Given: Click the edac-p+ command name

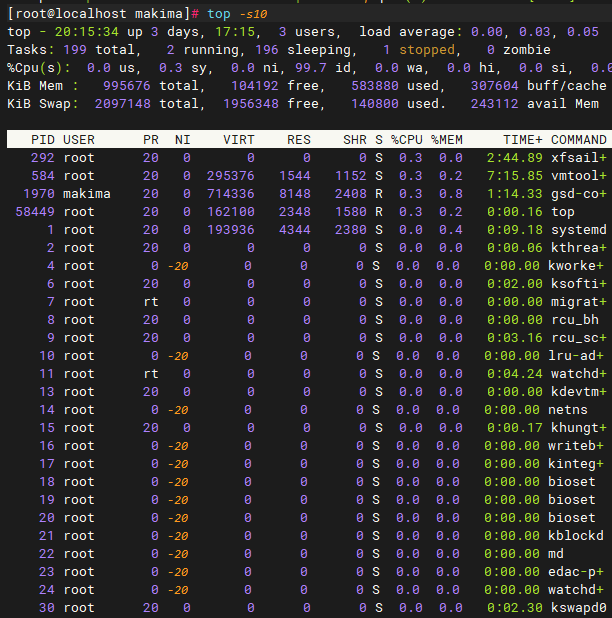Looking at the screenshot, I should pos(576,572).
